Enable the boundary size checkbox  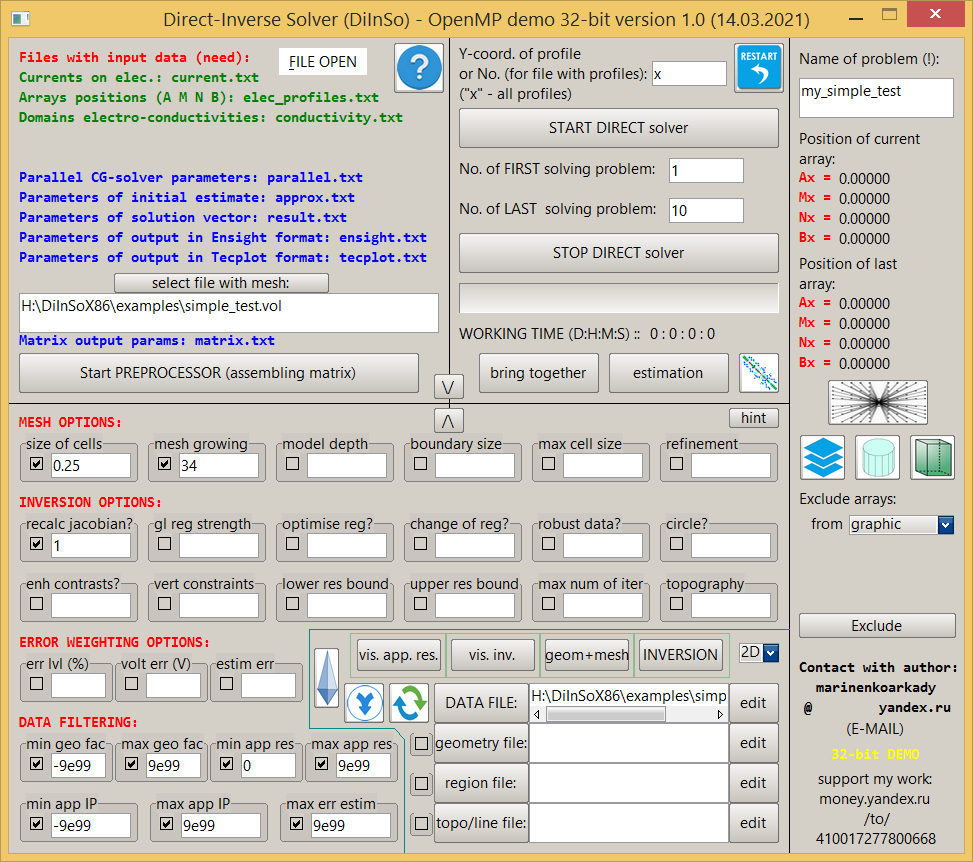pyautogui.click(x=420, y=464)
